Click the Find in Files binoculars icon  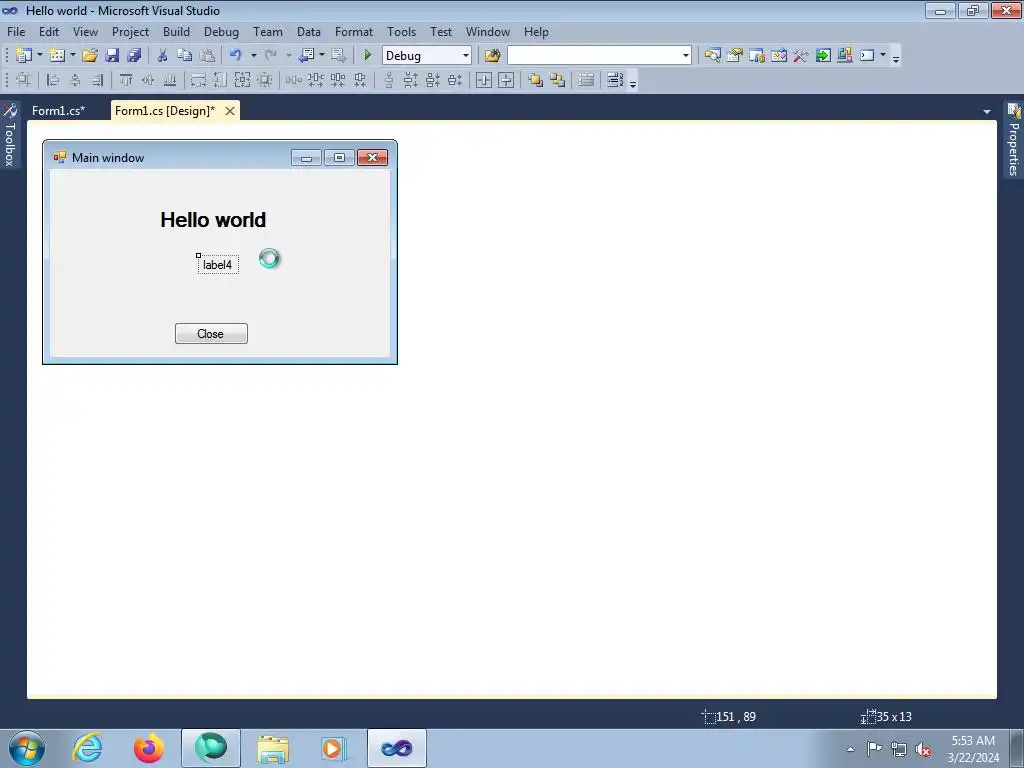(x=492, y=56)
